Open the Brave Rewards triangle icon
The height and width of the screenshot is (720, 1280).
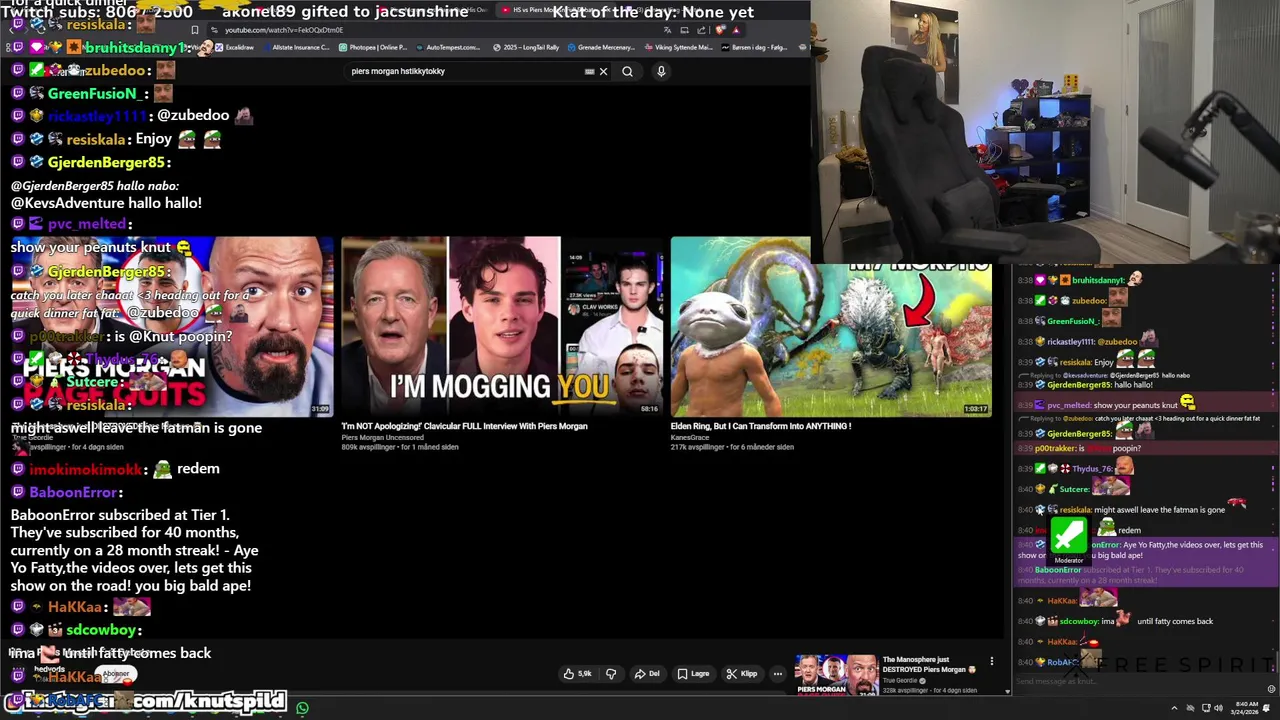735,30
